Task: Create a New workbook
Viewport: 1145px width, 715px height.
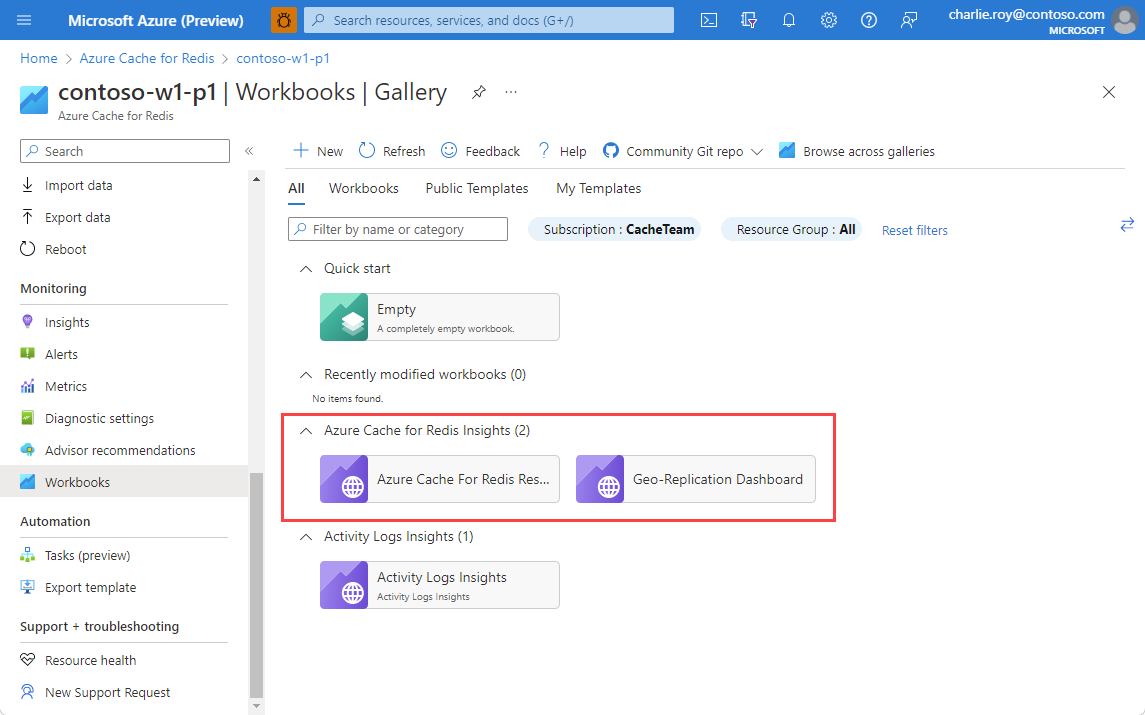Action: [x=316, y=150]
